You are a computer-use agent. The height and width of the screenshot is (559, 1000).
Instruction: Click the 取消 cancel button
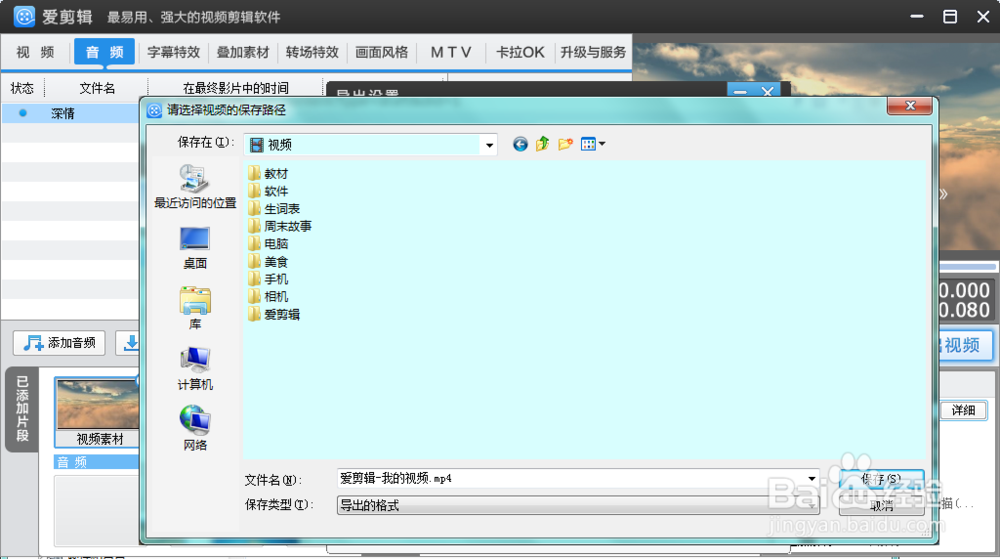point(881,506)
